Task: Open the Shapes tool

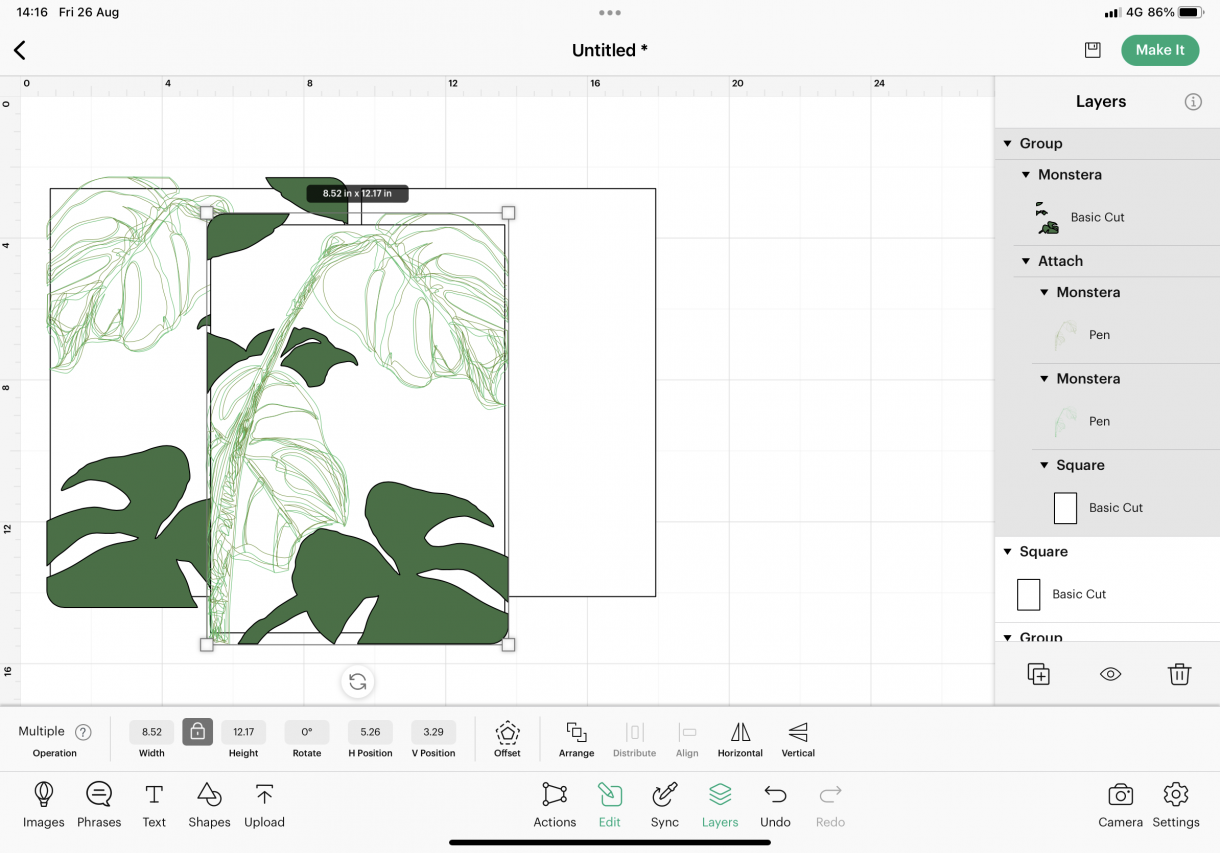Action: (209, 805)
